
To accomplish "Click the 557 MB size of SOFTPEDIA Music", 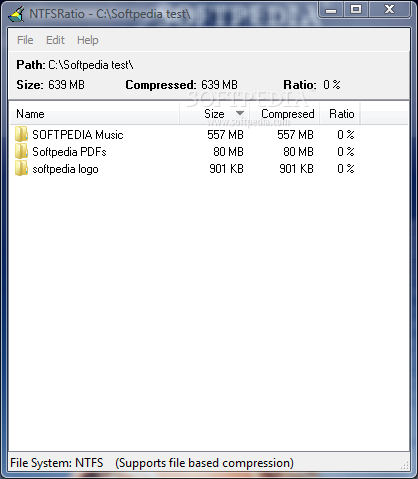I will click(225, 135).
